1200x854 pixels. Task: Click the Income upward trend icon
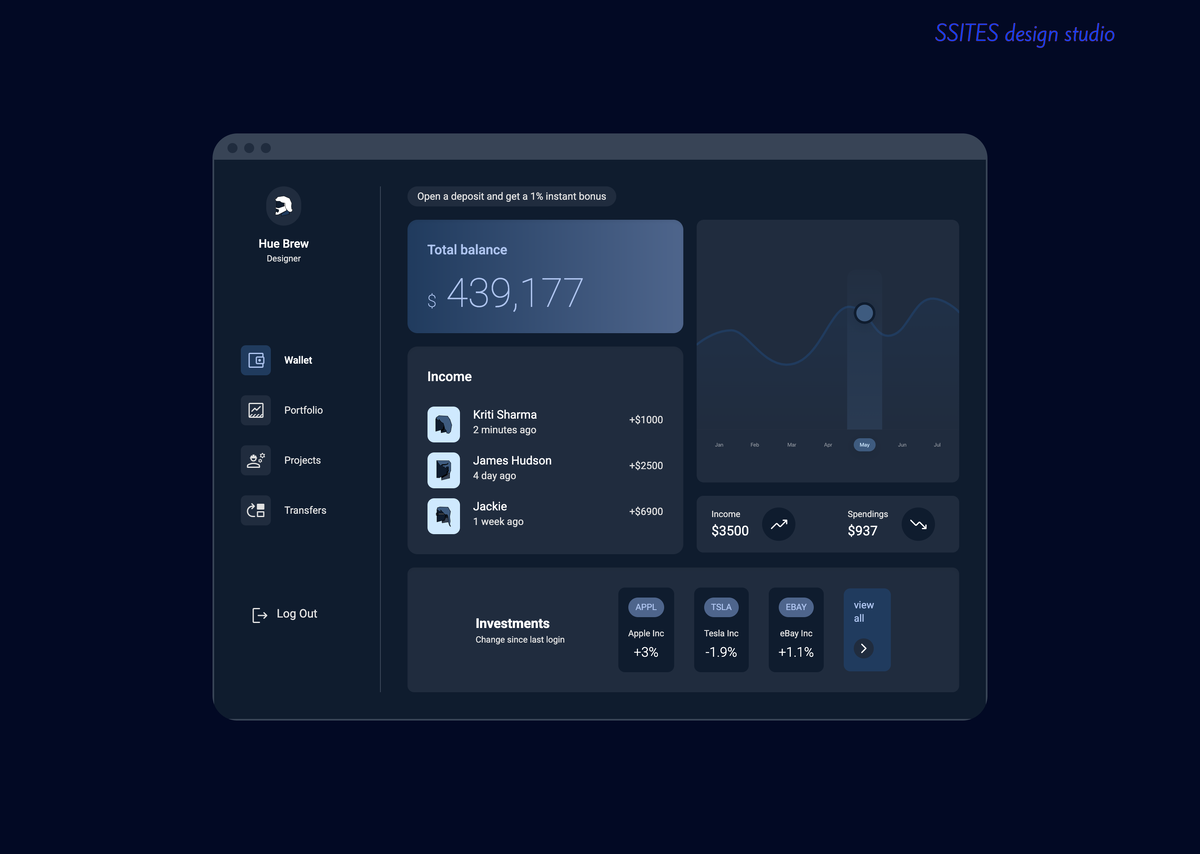point(779,524)
